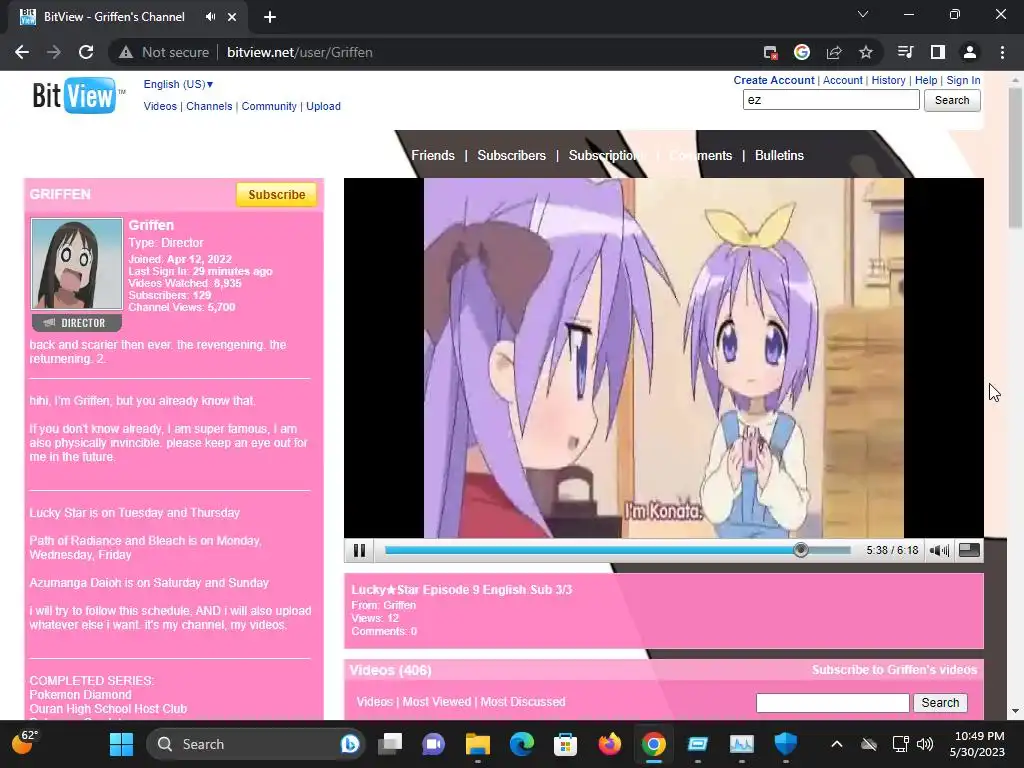Open the Chrome three-dot menu
Screen dimensions: 1024x768
click(1002, 52)
